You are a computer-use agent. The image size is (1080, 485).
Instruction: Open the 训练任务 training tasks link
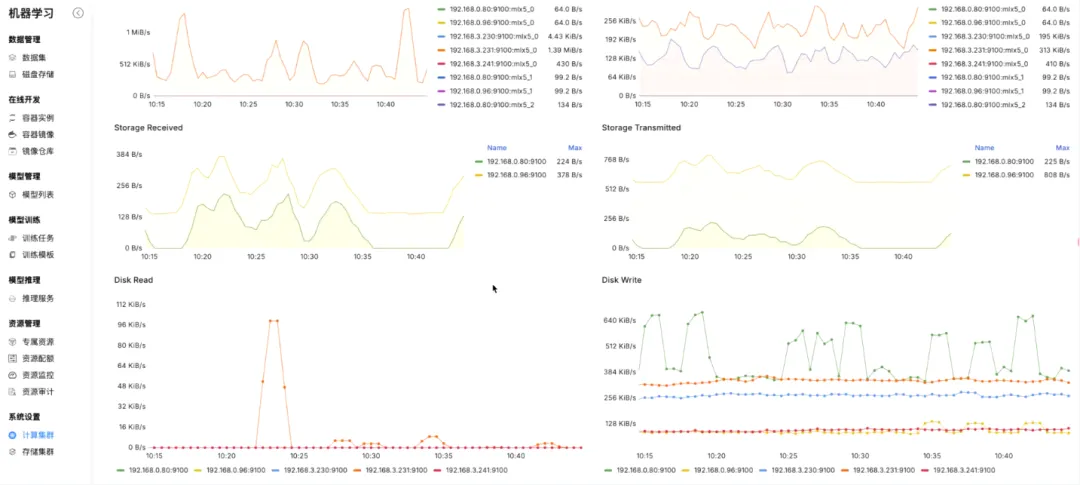[x=38, y=238]
